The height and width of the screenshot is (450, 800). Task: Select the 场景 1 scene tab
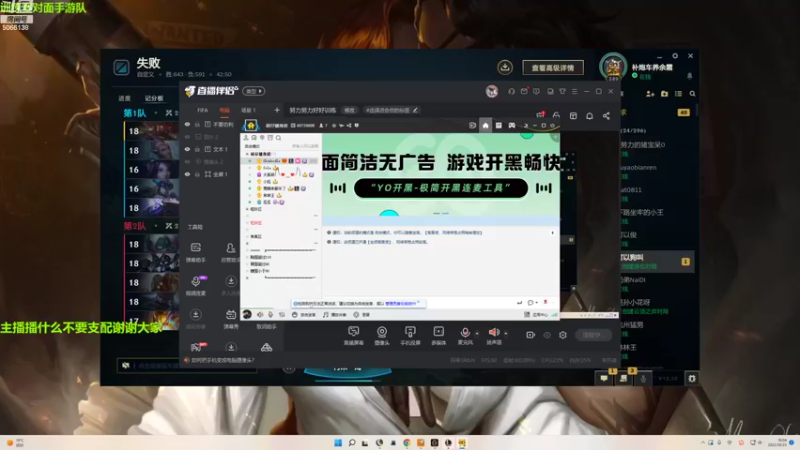click(x=248, y=110)
